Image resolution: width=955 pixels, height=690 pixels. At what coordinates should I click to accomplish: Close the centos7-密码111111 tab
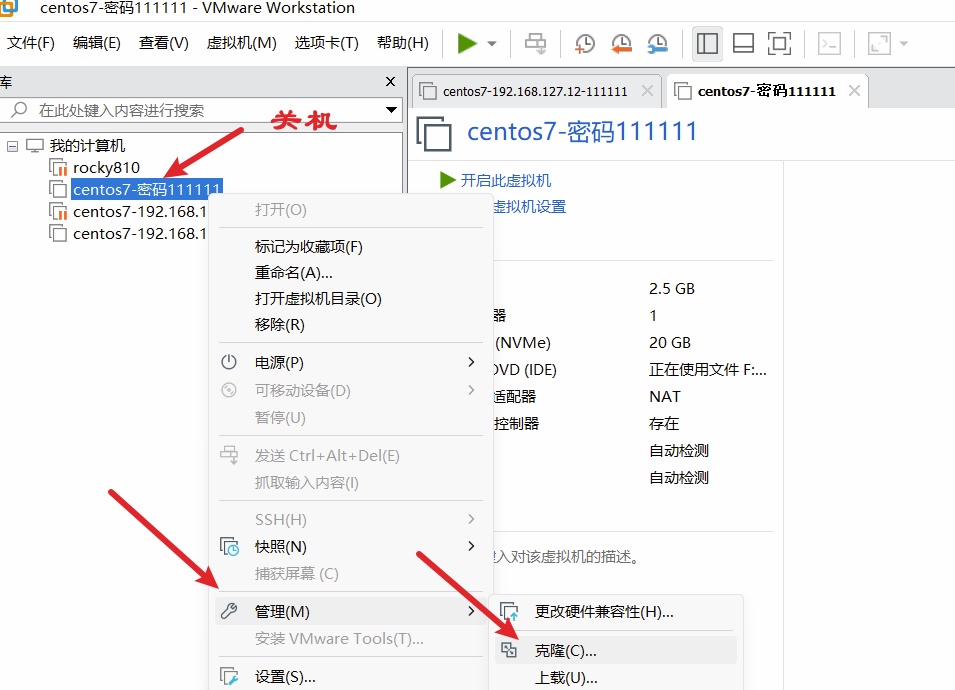point(855,91)
